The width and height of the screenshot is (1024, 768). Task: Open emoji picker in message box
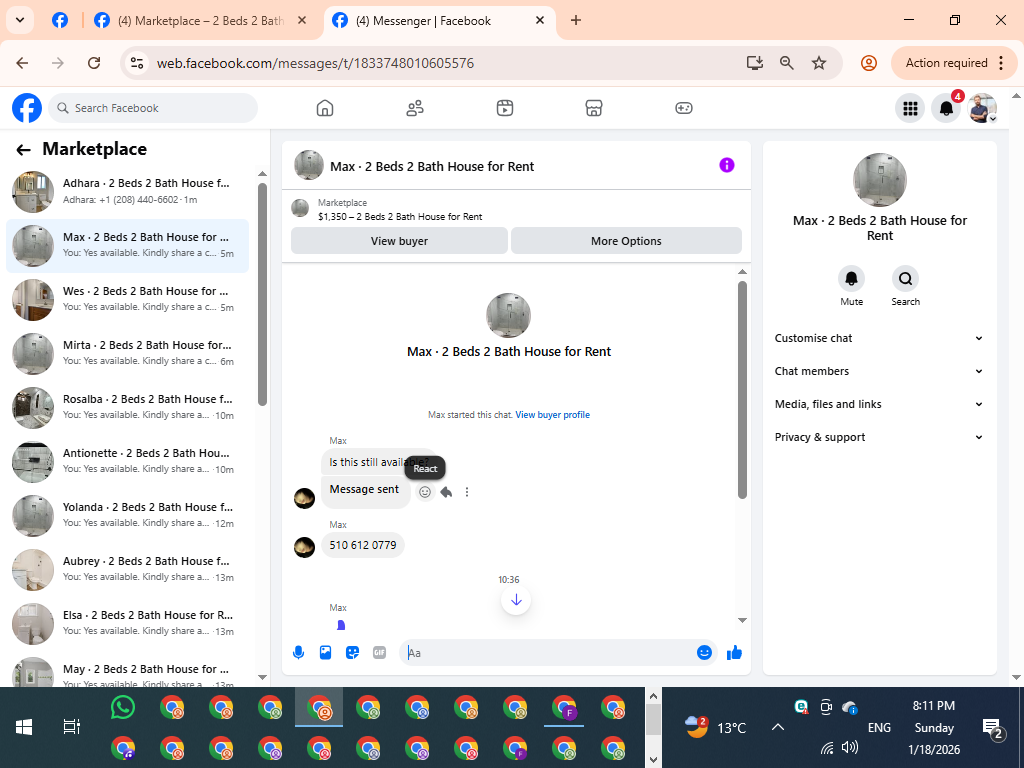coord(704,652)
